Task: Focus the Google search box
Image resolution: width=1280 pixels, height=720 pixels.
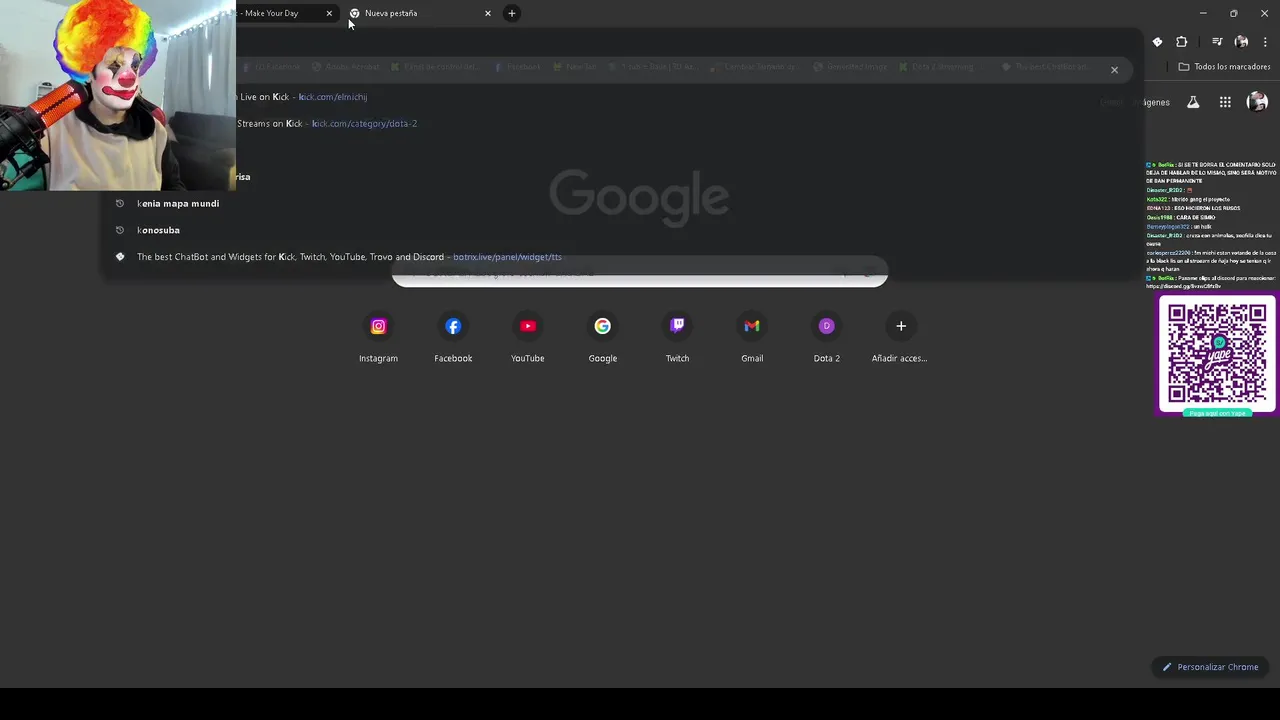Action: click(x=639, y=273)
